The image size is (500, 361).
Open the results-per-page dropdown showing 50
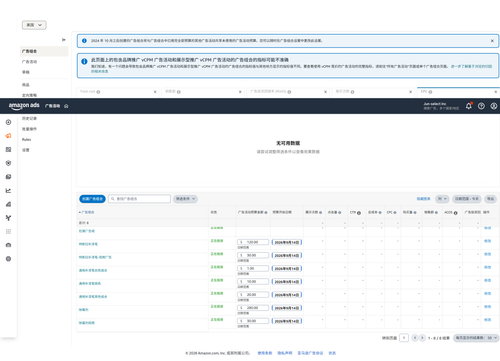click(x=476, y=338)
